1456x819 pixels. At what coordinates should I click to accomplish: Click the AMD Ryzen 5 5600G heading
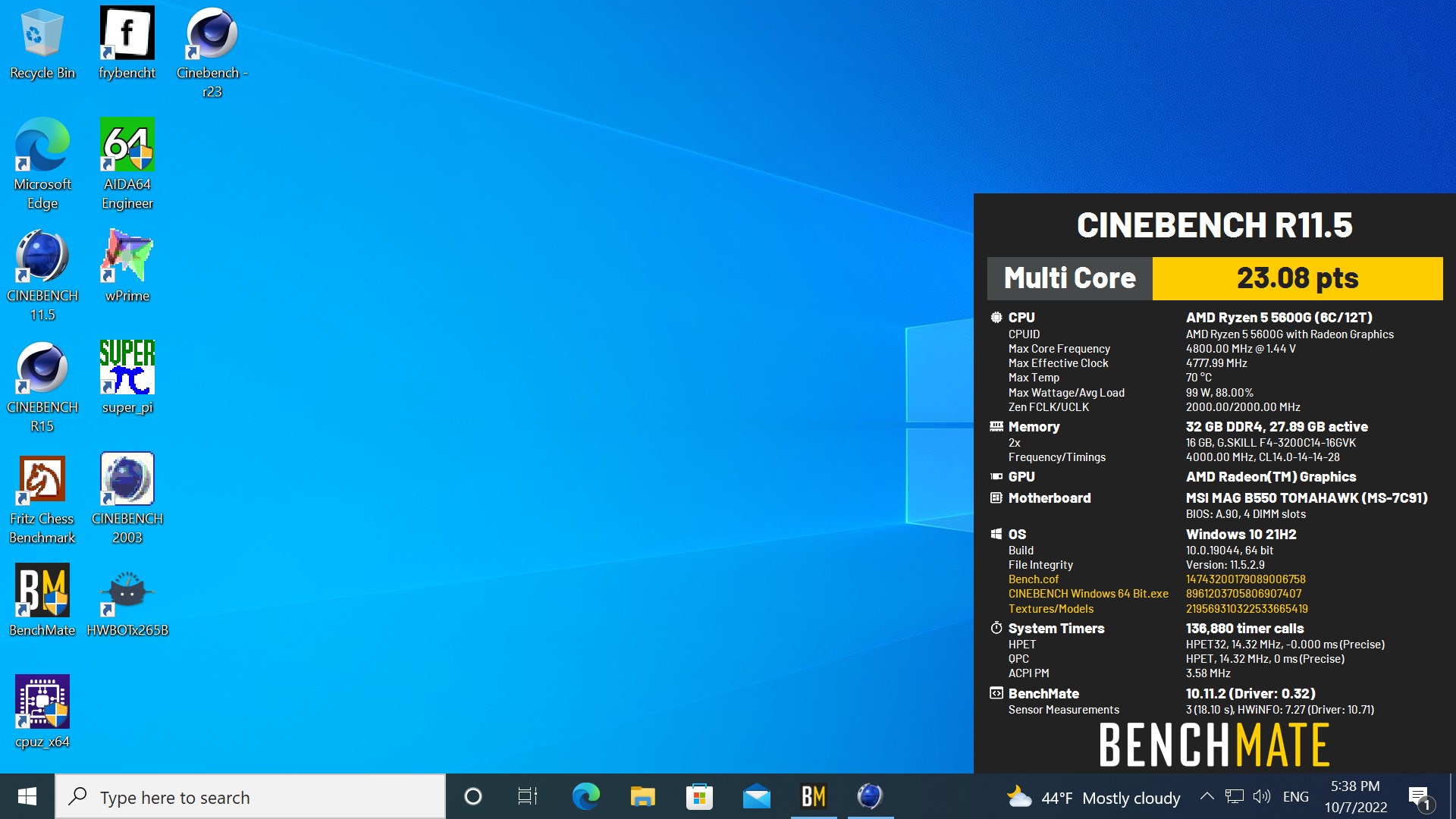[x=1279, y=318]
